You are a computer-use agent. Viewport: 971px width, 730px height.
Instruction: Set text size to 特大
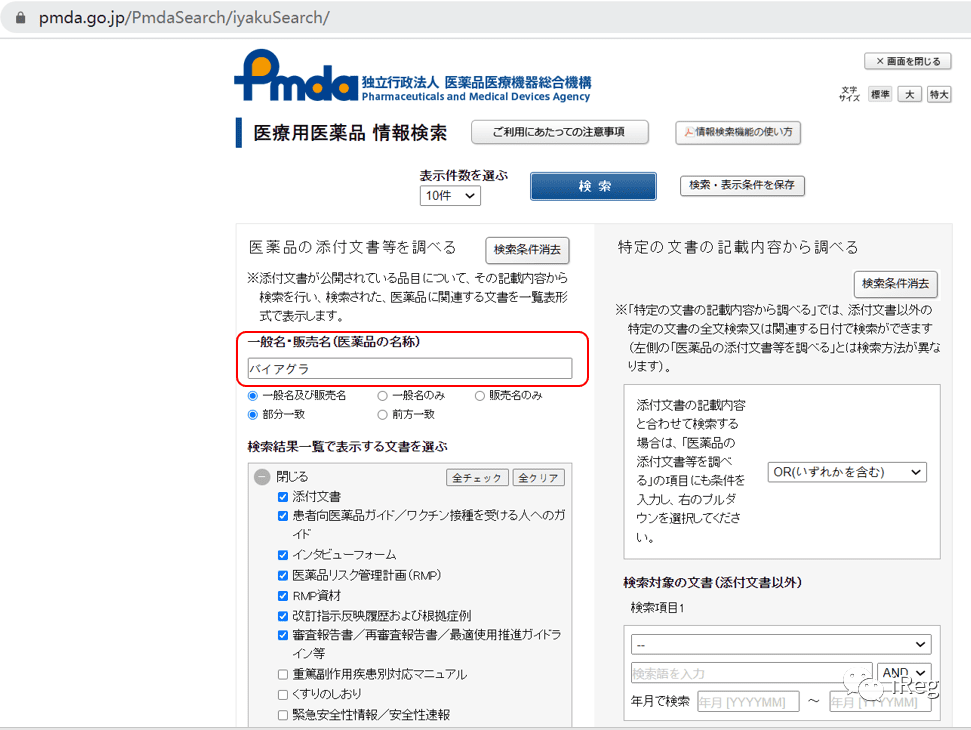(x=939, y=94)
